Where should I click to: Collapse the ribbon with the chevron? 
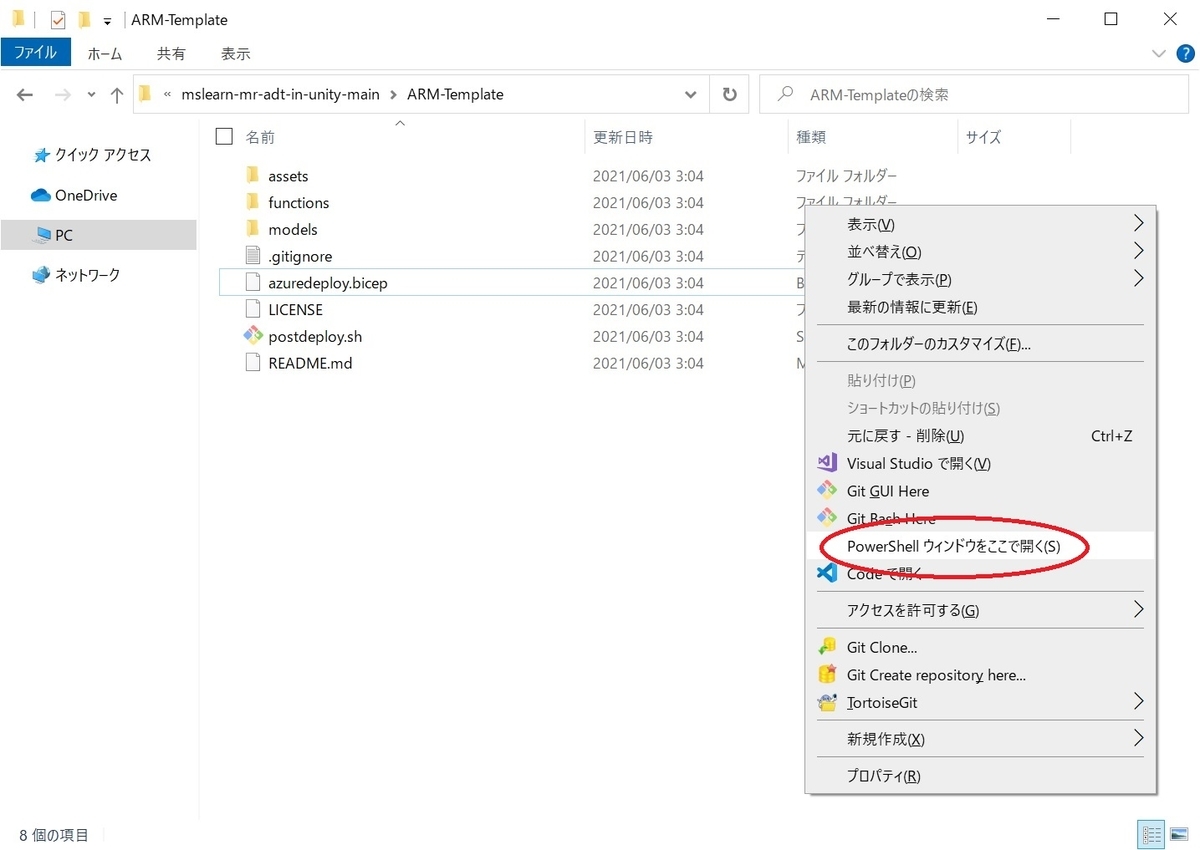click(x=1159, y=54)
